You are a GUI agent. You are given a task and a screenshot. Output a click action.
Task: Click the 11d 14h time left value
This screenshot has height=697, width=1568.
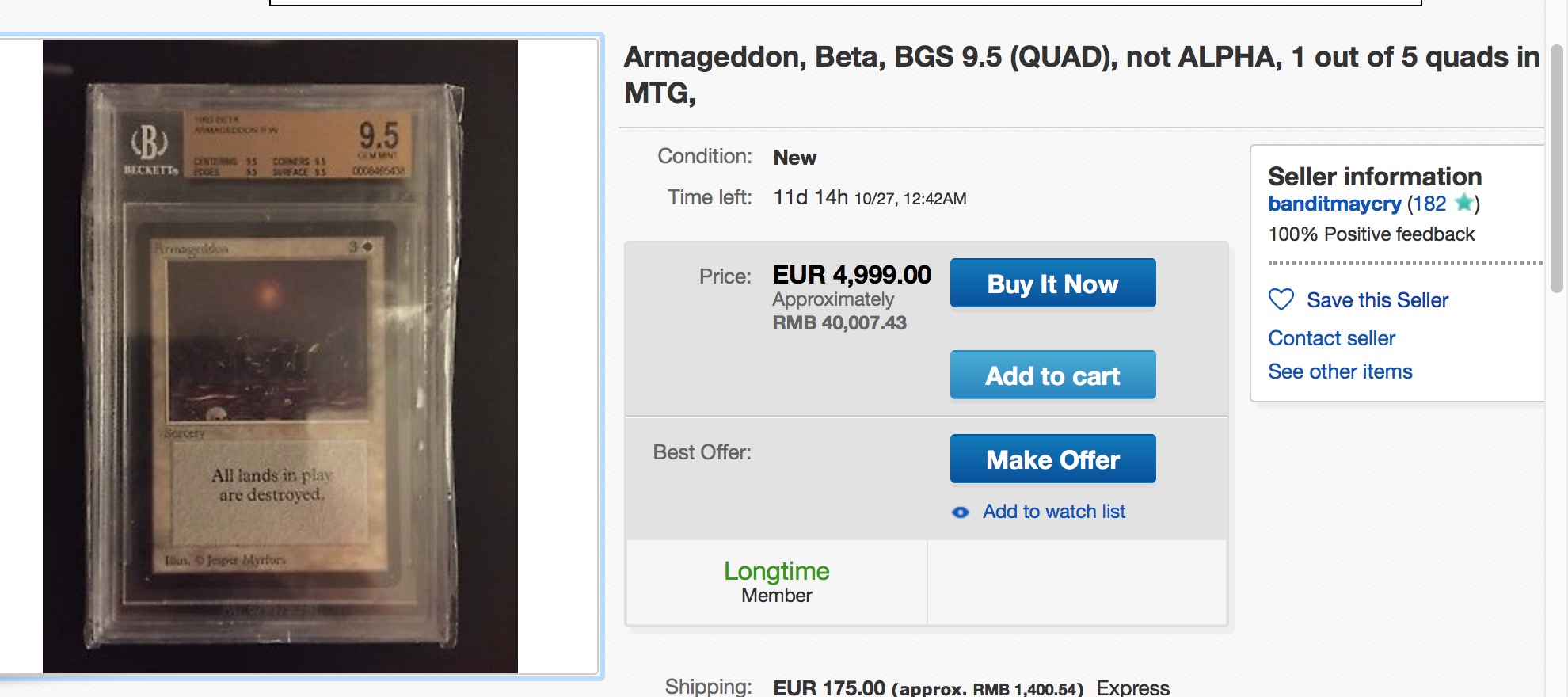click(810, 197)
